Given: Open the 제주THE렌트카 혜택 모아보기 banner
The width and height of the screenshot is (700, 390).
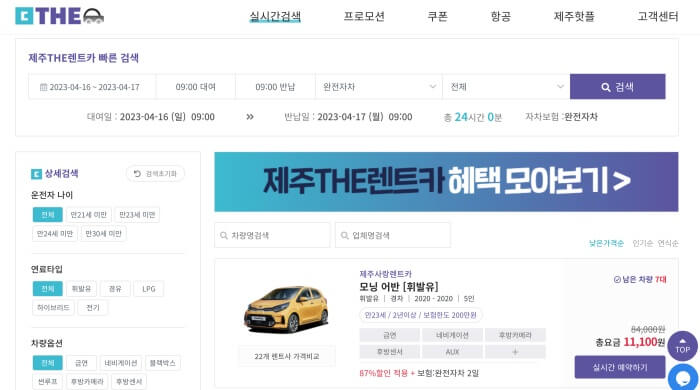Looking at the screenshot, I should point(446,182).
